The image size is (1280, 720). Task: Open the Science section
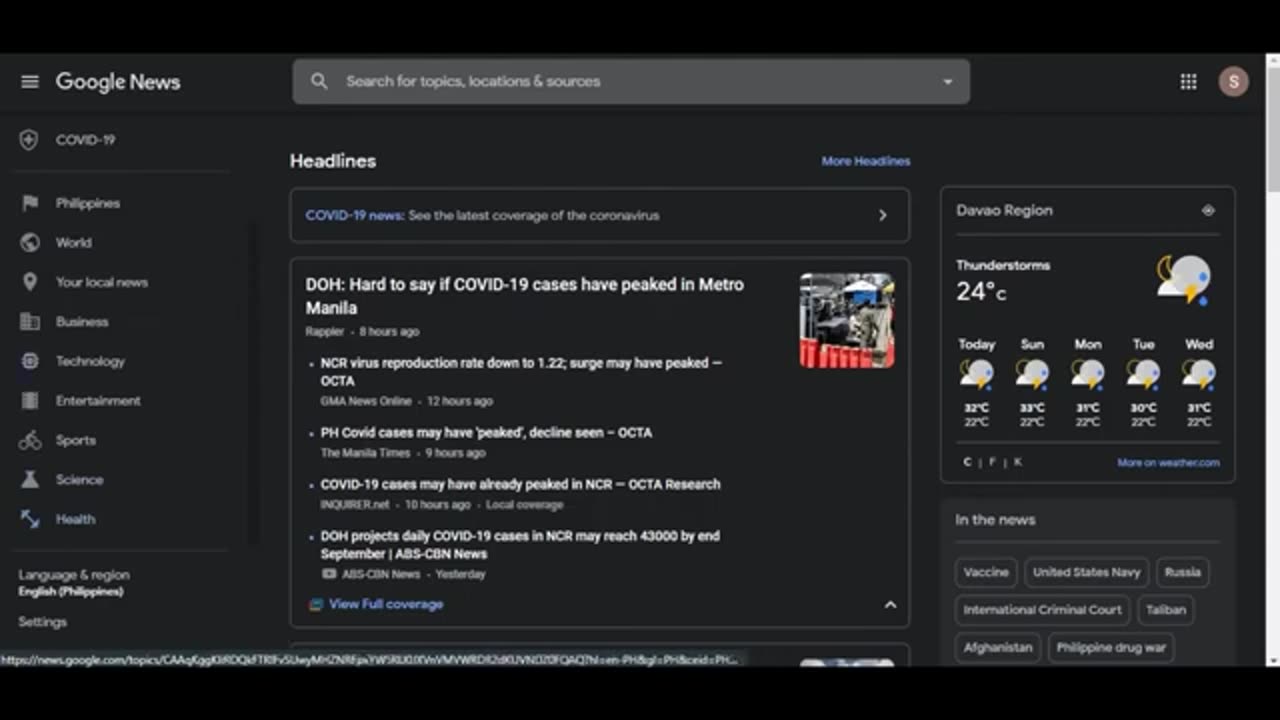tap(79, 480)
